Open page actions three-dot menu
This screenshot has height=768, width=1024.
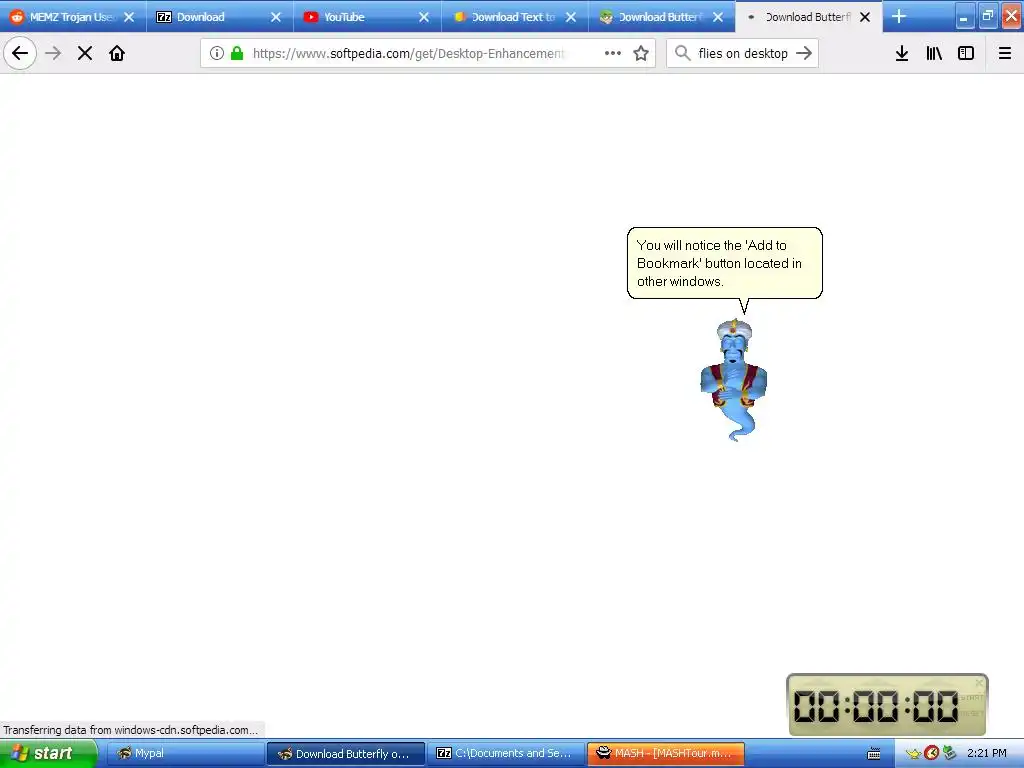(613, 53)
